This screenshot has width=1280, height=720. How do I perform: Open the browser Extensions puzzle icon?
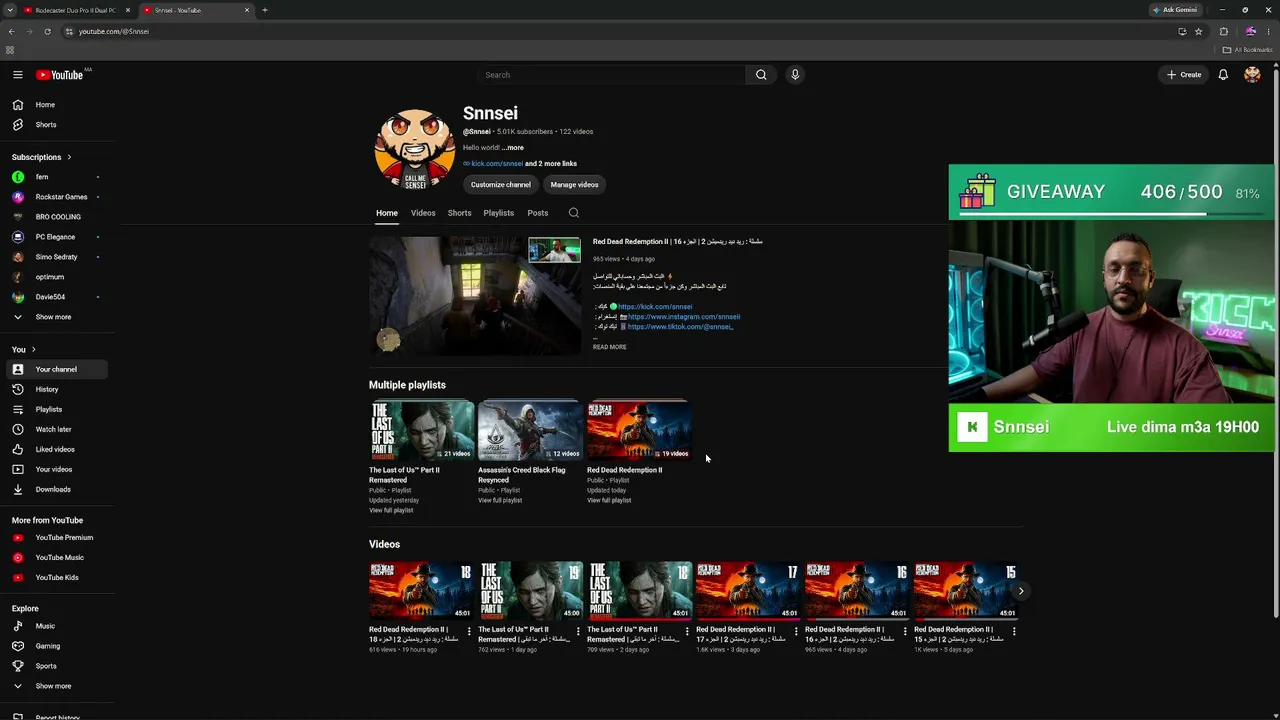[x=1224, y=31]
